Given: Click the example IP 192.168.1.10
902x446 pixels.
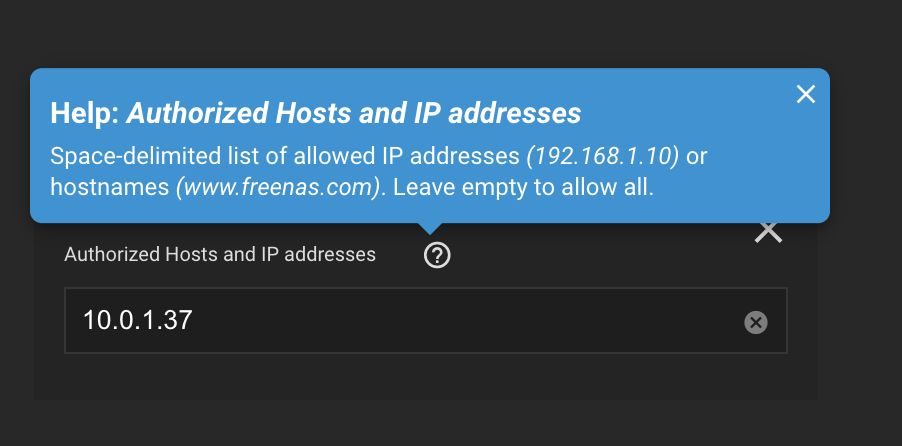Looking at the screenshot, I should click(603, 156).
